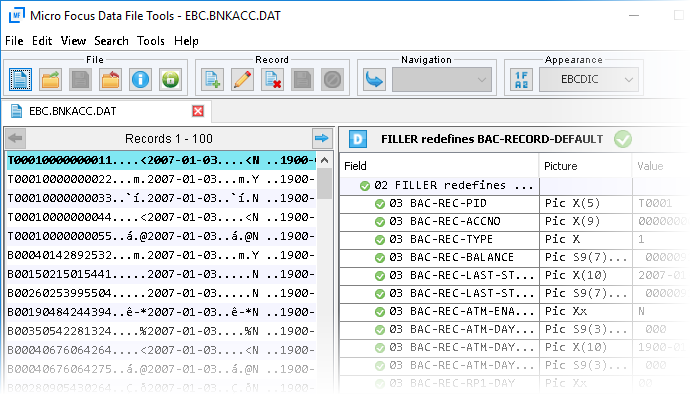Close the EBC.BNKACC.DAT tab
The width and height of the screenshot is (691, 395).
click(198, 111)
